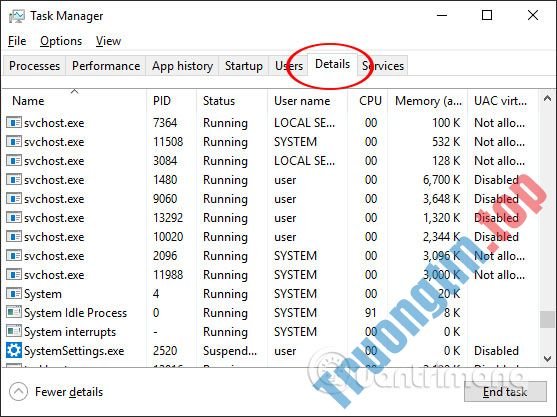557x417 pixels.
Task: Click the System interrupts icon
Action: pos(14,332)
